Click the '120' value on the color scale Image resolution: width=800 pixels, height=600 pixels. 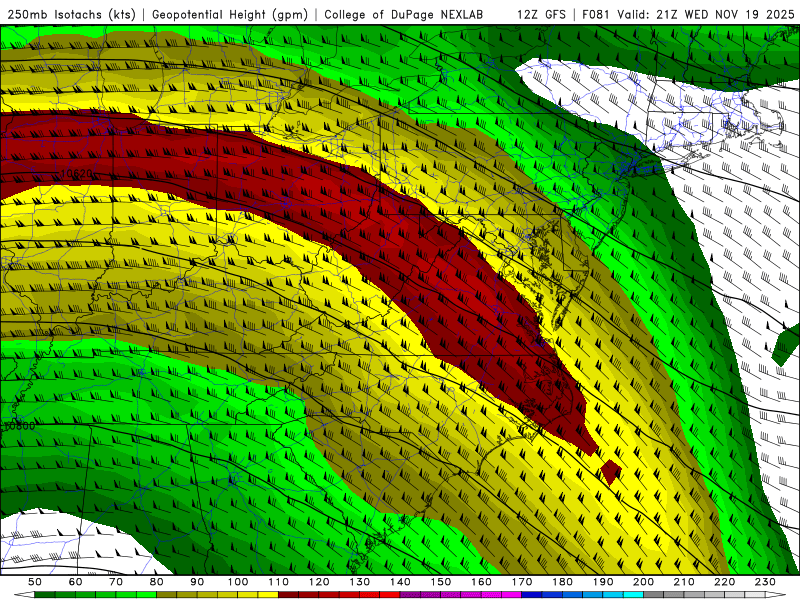(319, 582)
